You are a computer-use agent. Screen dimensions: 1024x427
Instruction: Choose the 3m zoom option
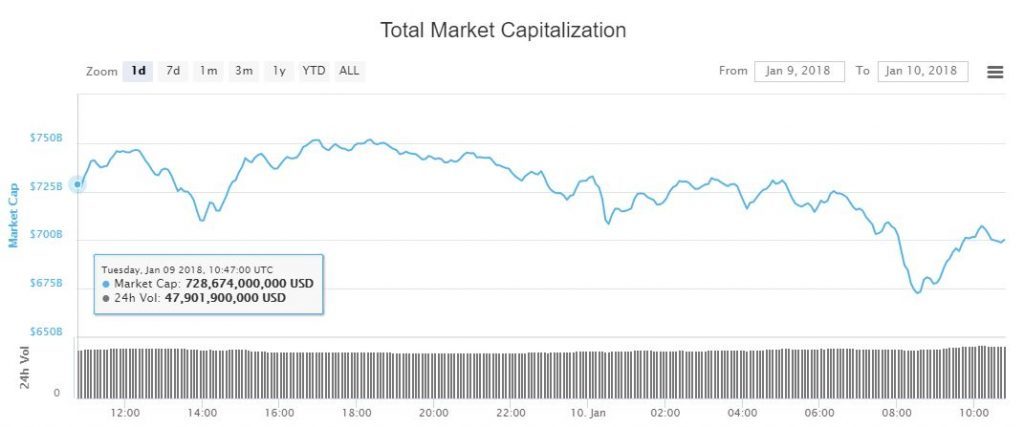coord(244,71)
